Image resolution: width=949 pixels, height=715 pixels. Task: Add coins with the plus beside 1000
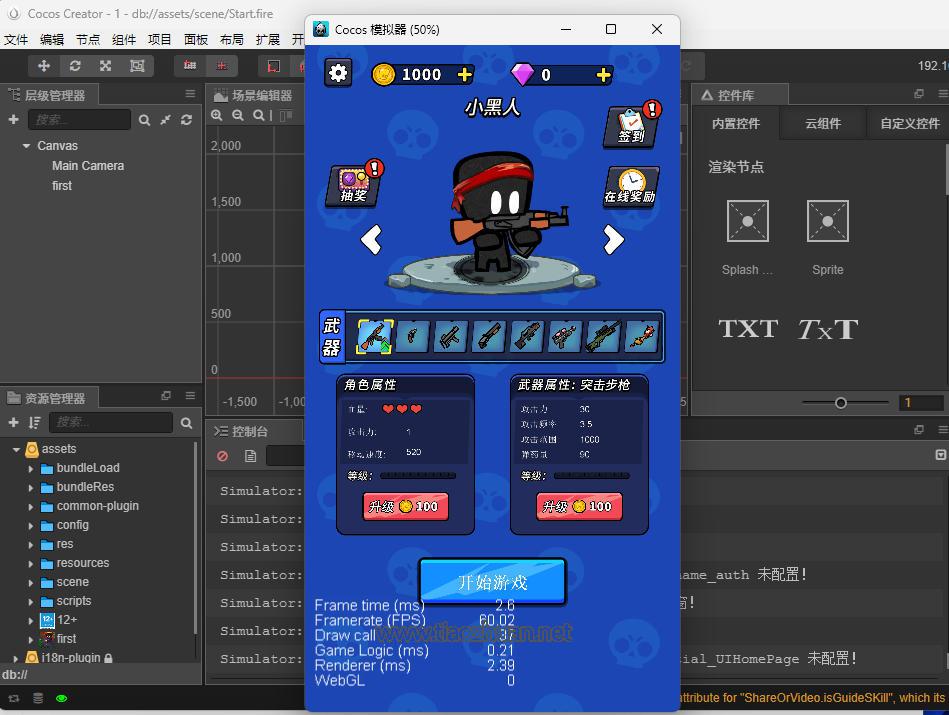465,74
